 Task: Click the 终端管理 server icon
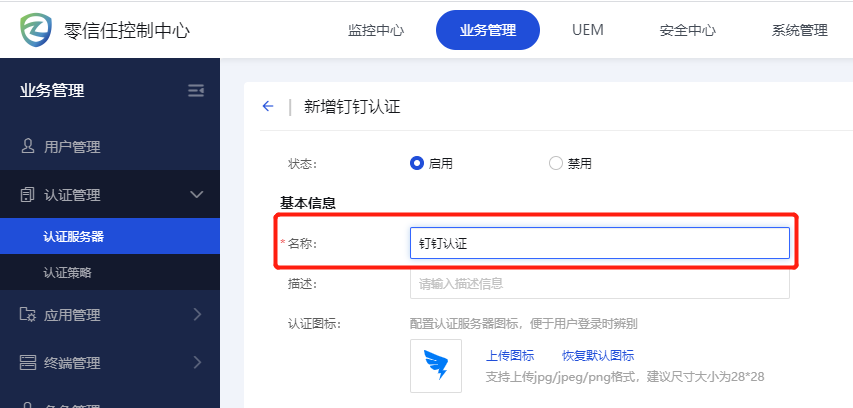[x=28, y=363]
